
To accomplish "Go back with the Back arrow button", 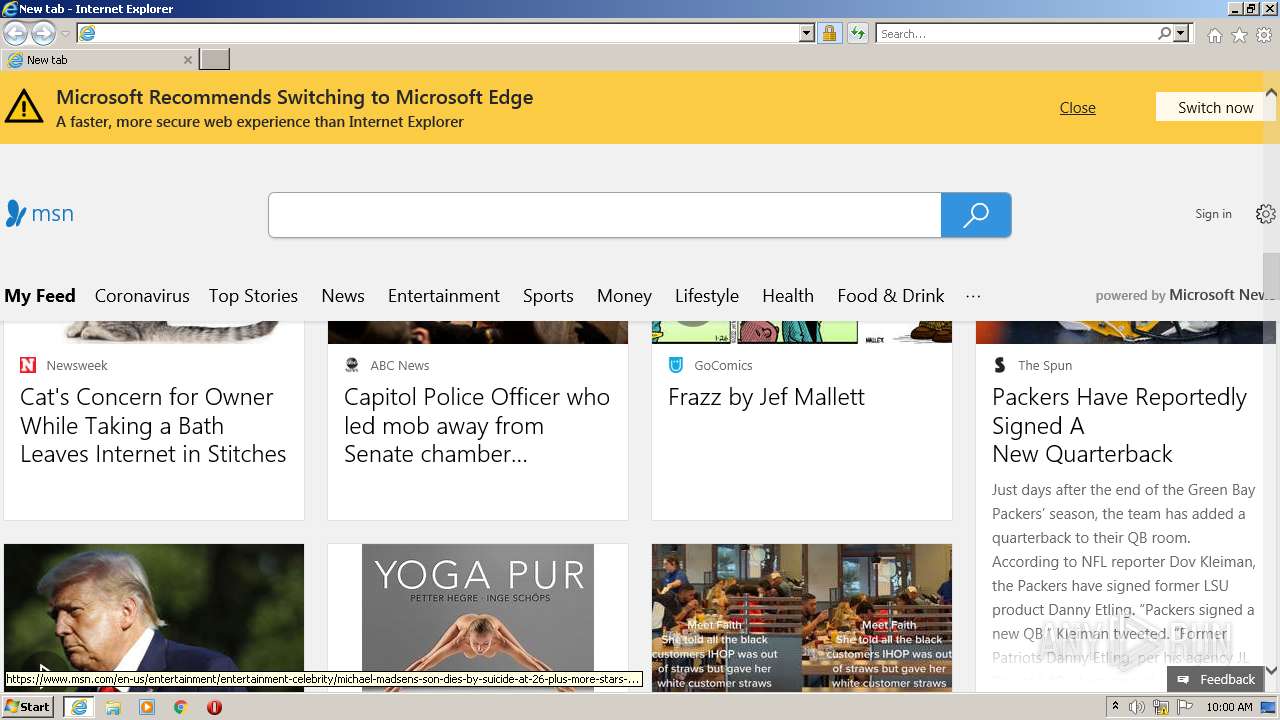I will point(15,33).
